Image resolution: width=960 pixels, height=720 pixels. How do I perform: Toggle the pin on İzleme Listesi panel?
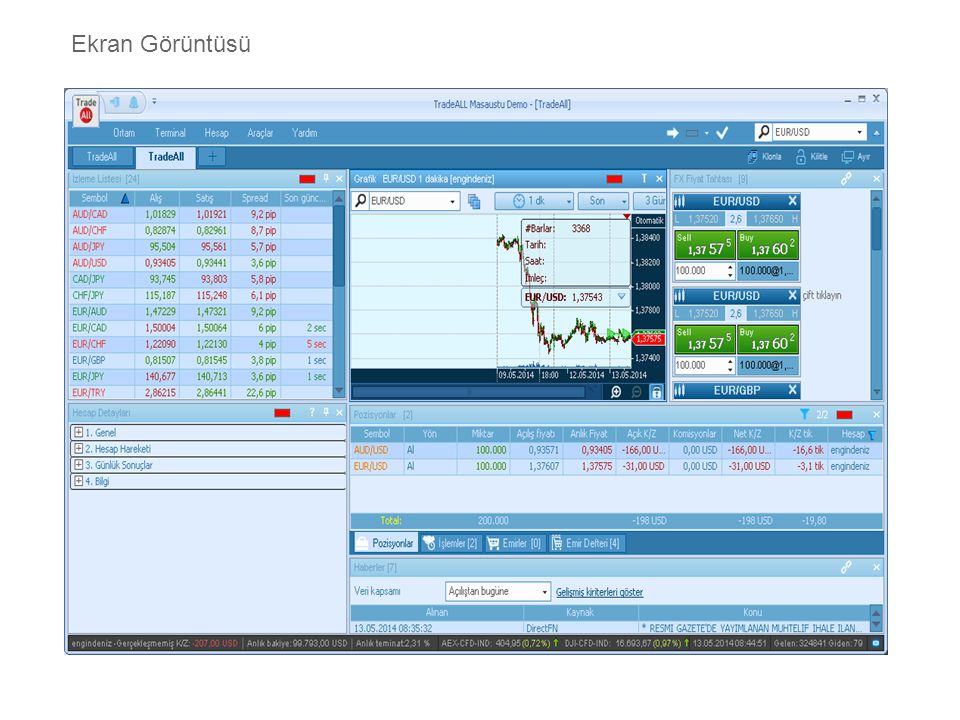(326, 178)
